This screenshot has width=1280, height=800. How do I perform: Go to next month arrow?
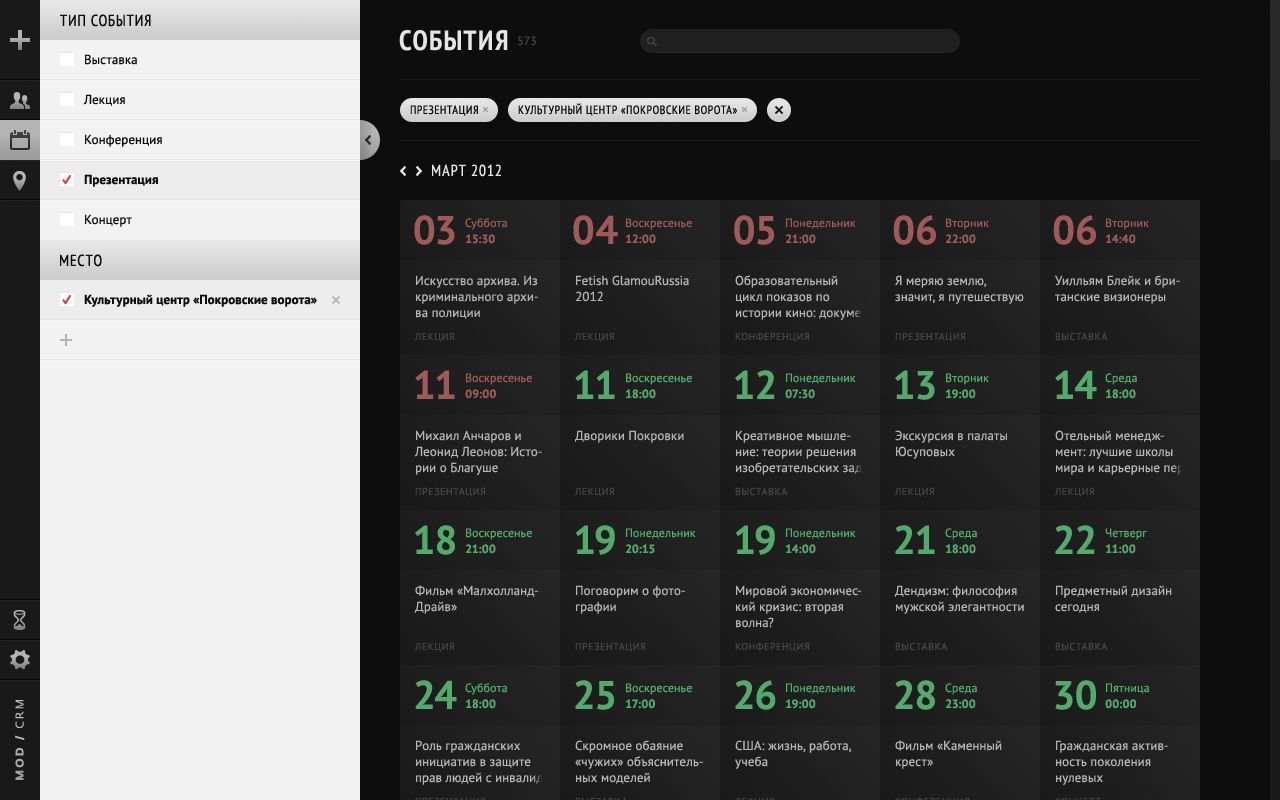pyautogui.click(x=418, y=171)
